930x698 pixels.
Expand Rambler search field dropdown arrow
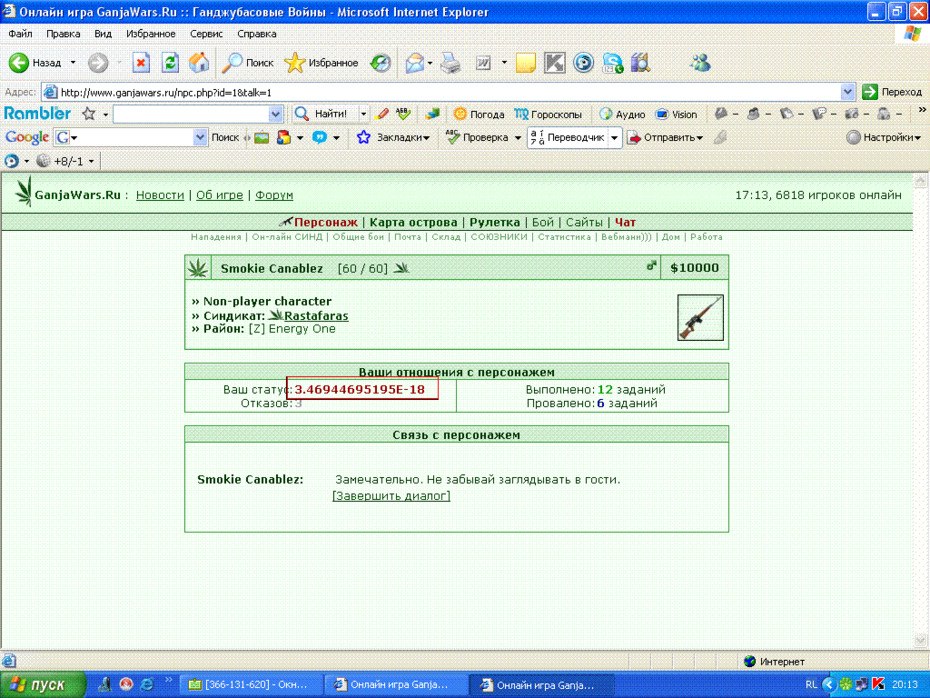[275, 114]
